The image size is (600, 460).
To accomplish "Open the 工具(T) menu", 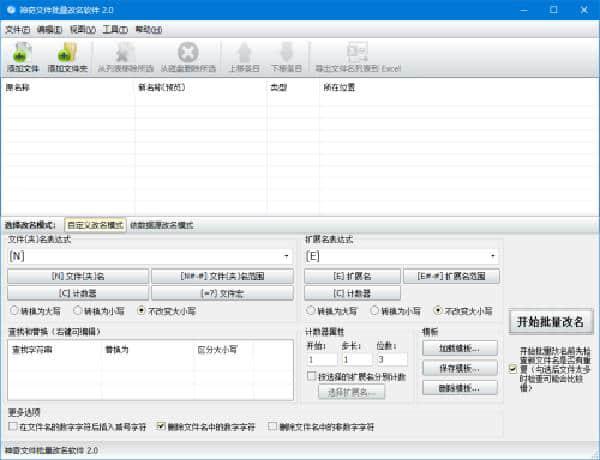I will pos(115,30).
